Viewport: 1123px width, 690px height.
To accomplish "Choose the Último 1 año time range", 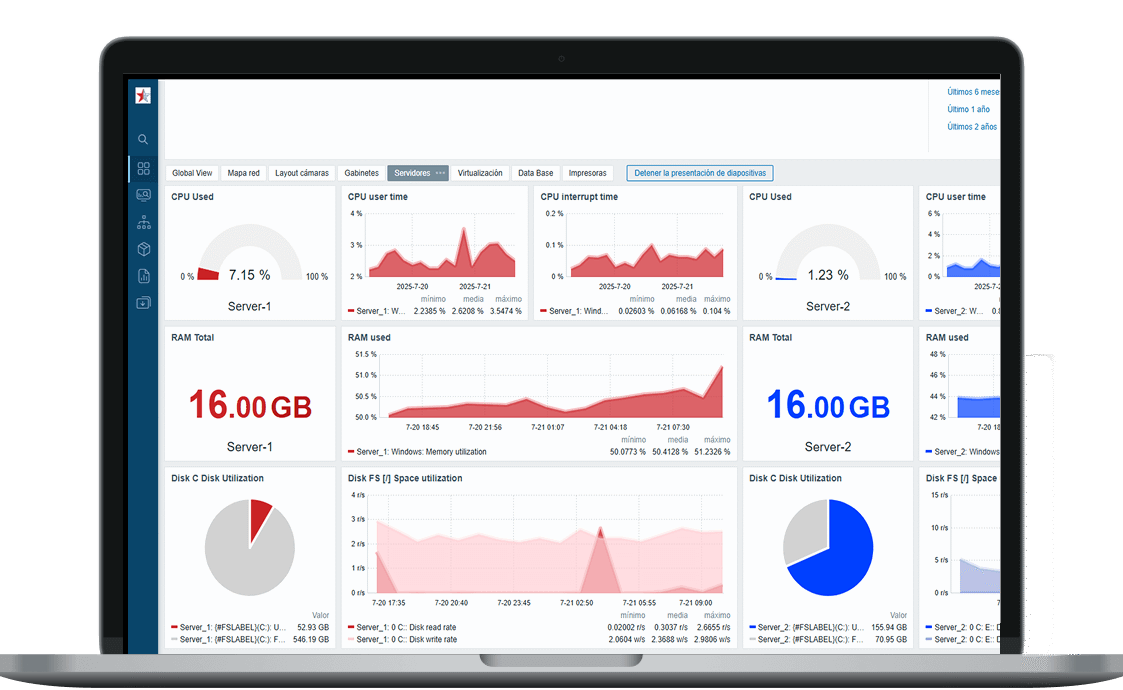I will click(x=968, y=109).
